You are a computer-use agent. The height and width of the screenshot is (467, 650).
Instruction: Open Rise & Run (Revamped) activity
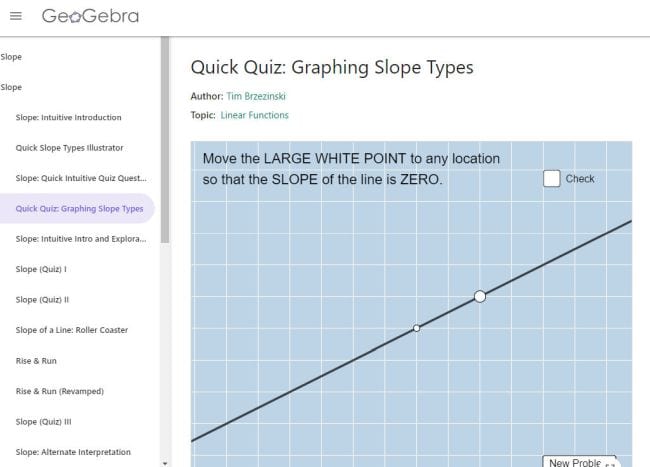tap(60, 391)
